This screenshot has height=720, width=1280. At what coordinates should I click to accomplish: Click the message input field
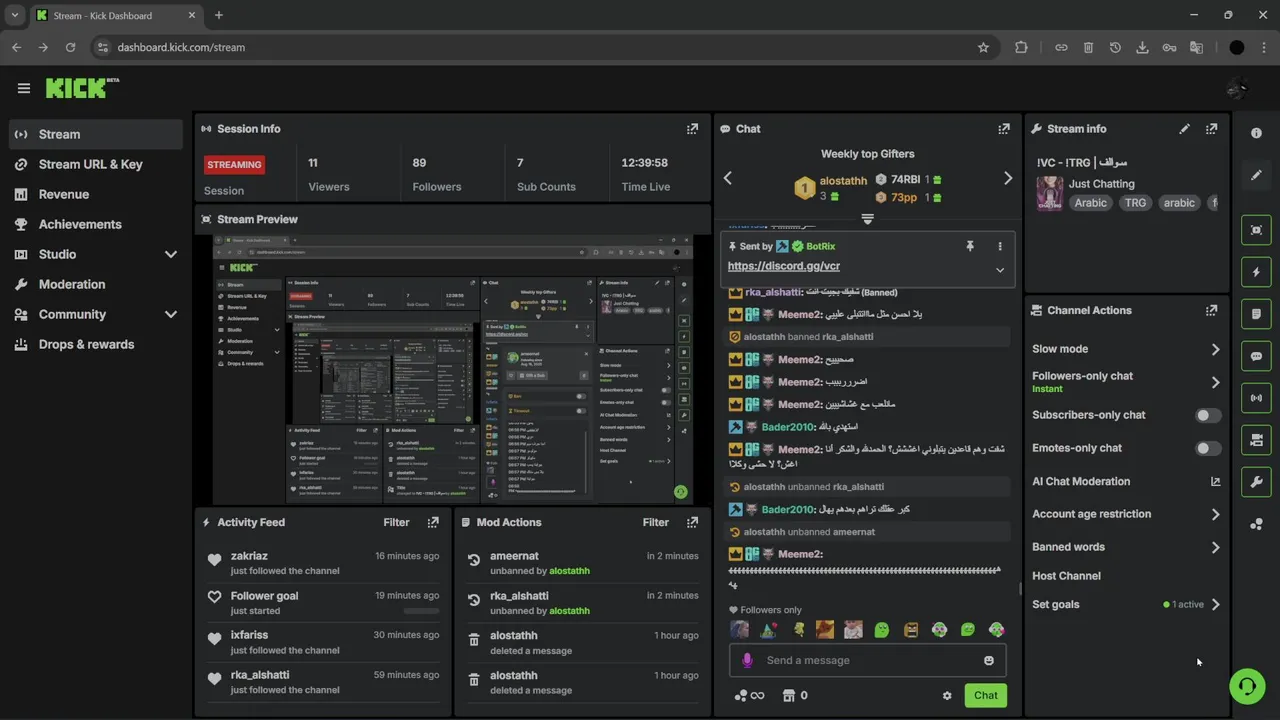click(868, 660)
